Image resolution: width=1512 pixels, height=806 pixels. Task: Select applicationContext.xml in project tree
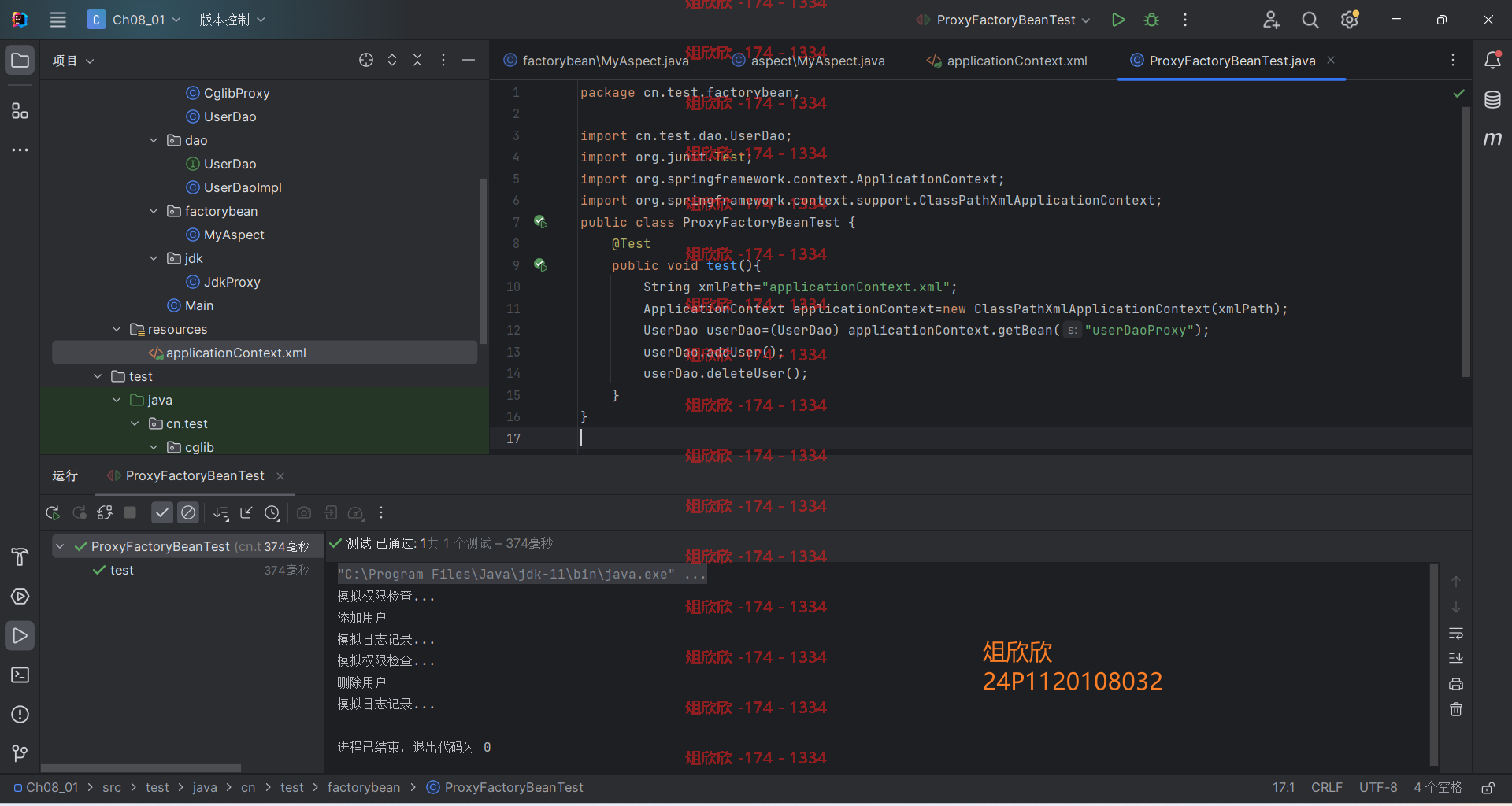(x=265, y=353)
